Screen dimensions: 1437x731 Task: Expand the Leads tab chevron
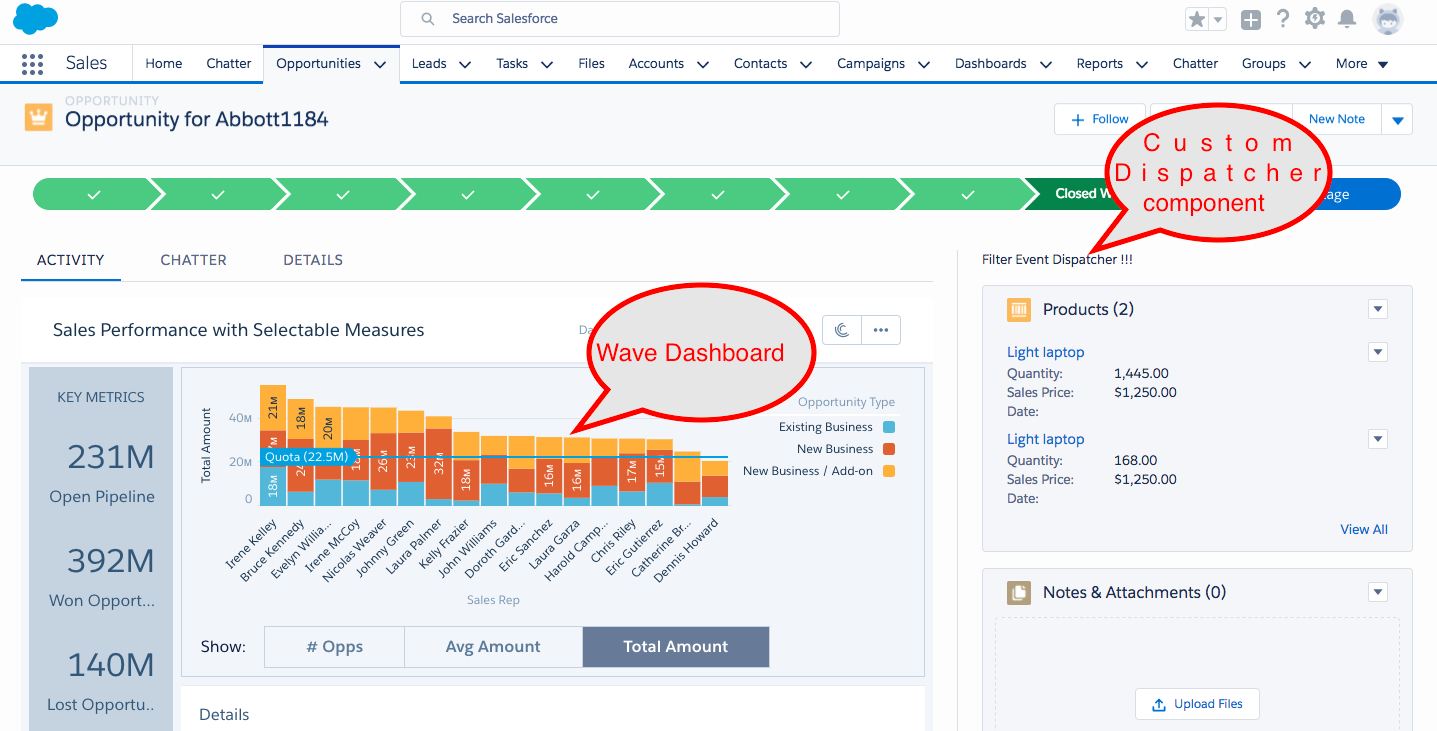(x=465, y=64)
